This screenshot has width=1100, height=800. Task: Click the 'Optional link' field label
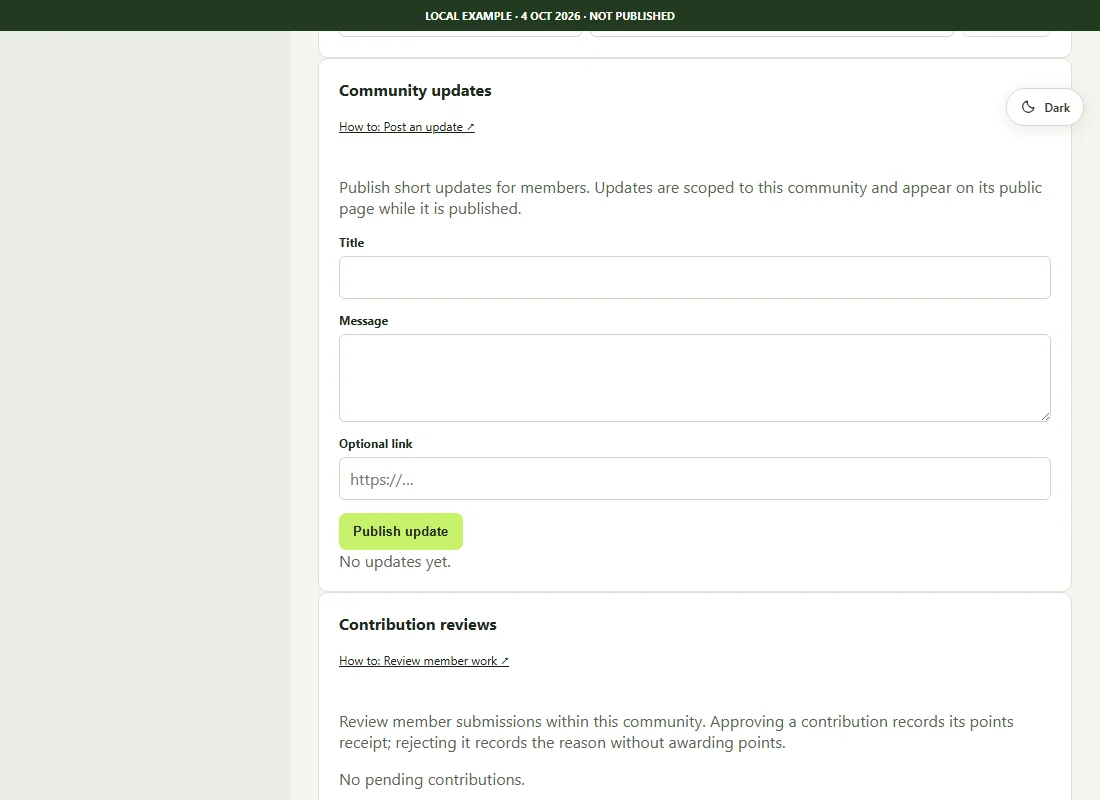point(375,444)
